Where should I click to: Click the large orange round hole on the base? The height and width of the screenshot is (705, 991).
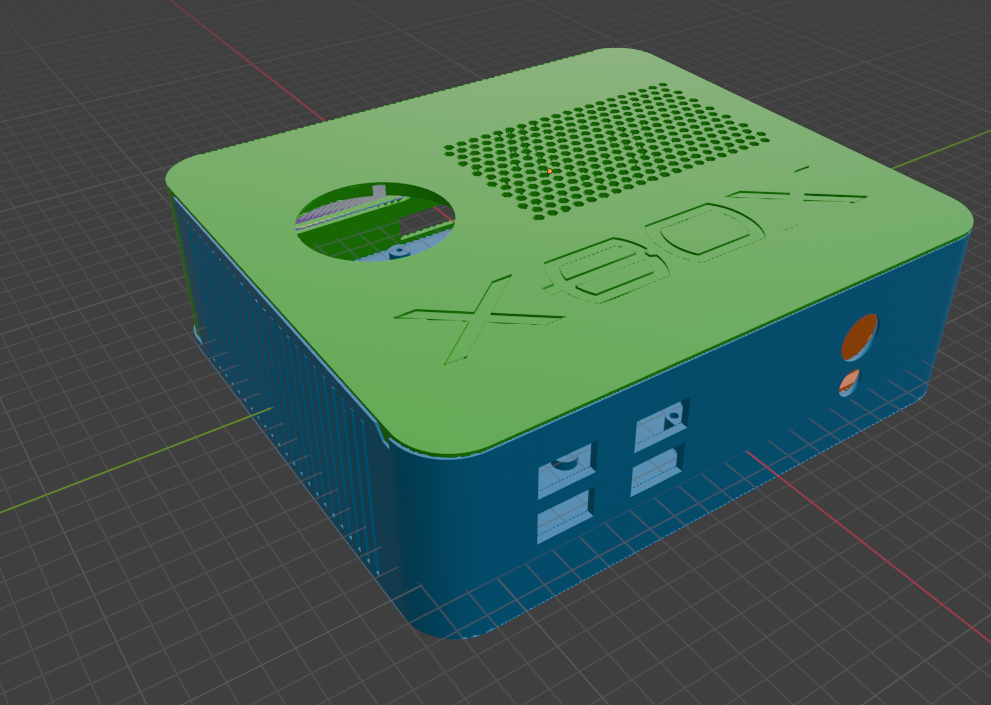pyautogui.click(x=860, y=336)
